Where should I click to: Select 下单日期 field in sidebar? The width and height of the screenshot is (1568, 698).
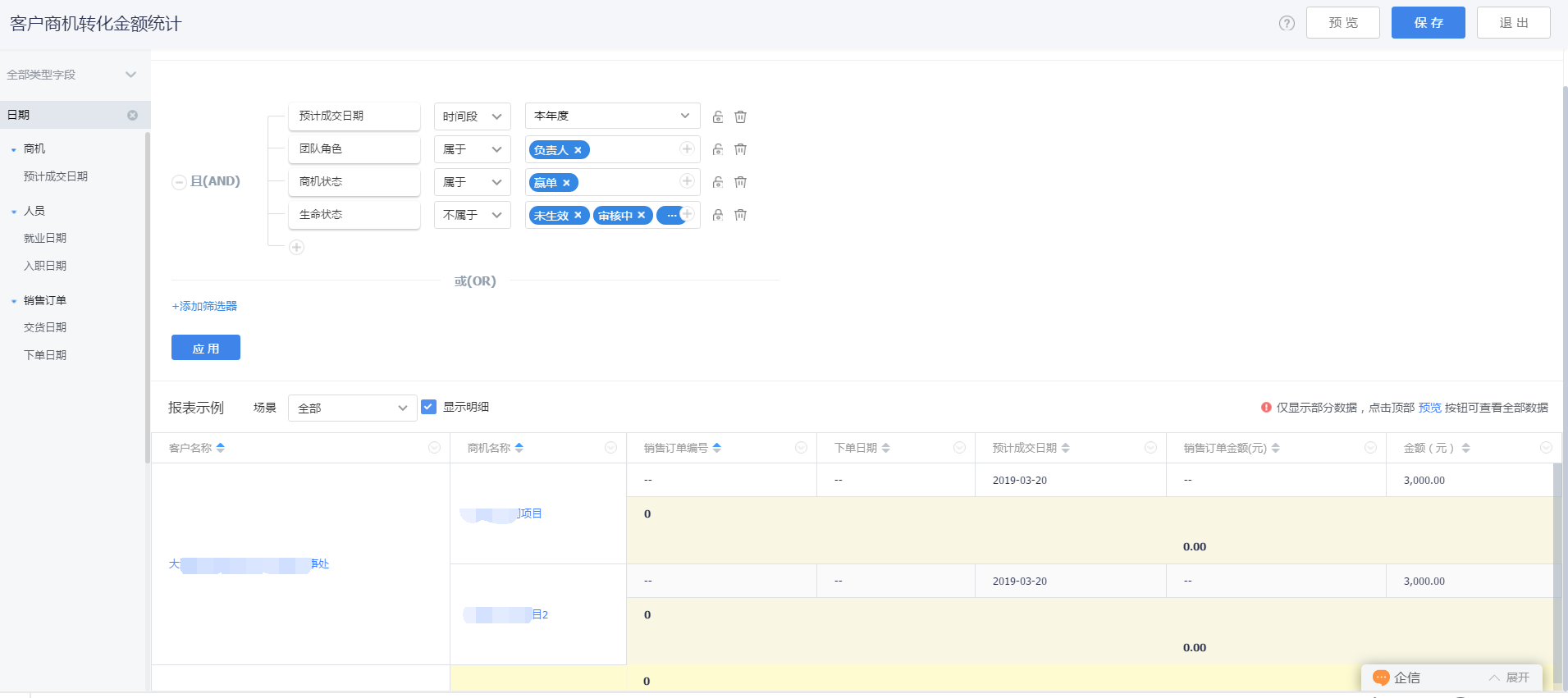(45, 355)
